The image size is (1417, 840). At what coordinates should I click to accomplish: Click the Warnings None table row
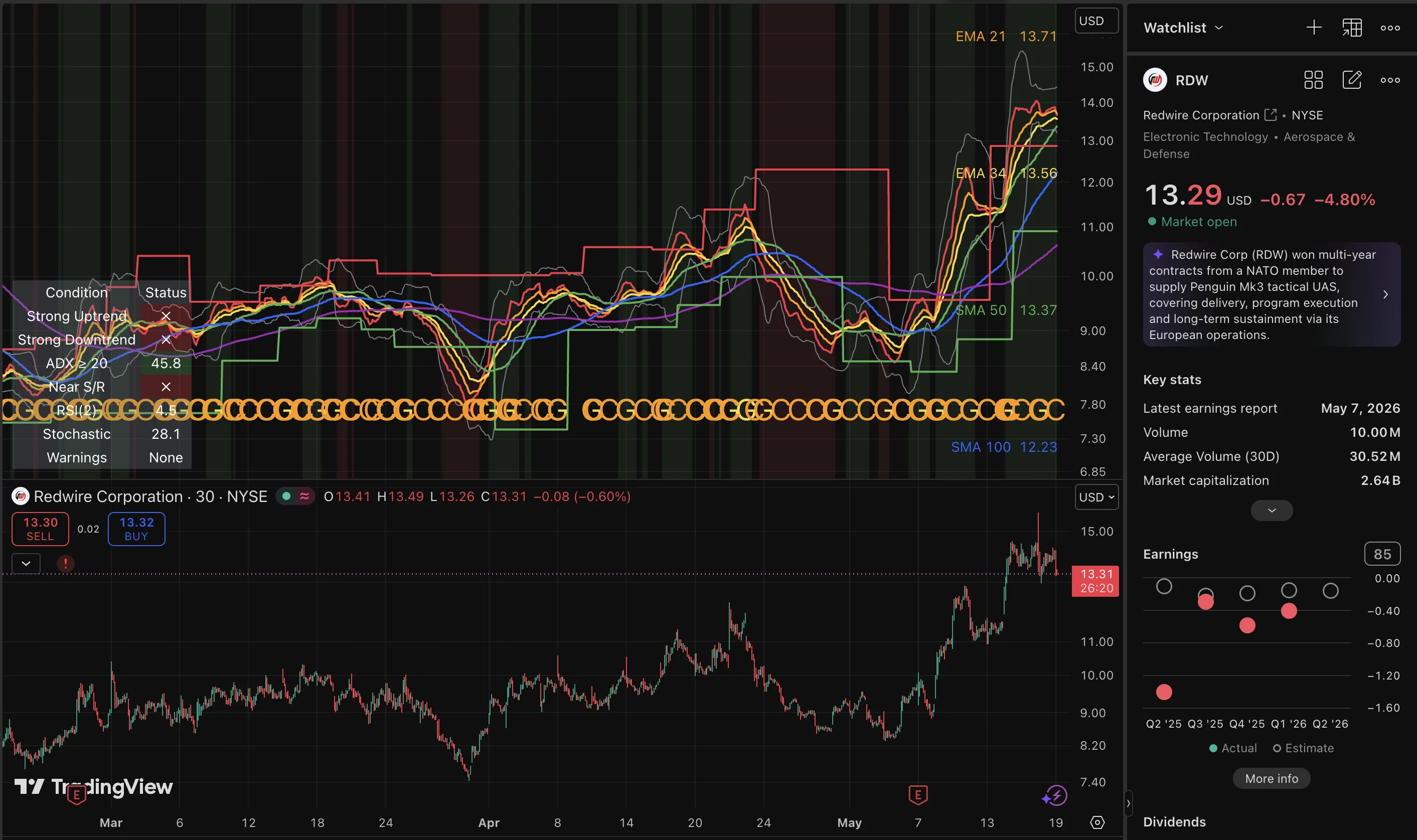pos(102,458)
